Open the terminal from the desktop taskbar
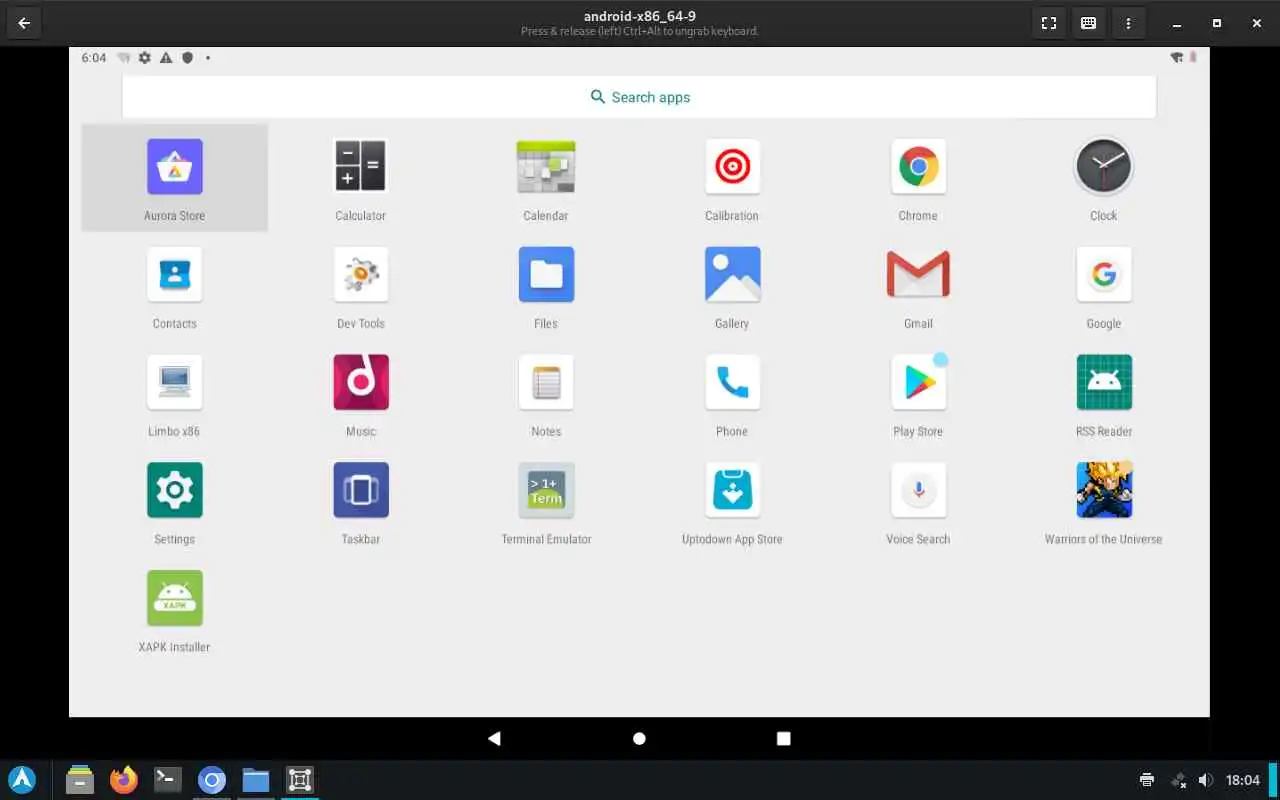Image resolution: width=1280 pixels, height=800 pixels. click(x=168, y=780)
